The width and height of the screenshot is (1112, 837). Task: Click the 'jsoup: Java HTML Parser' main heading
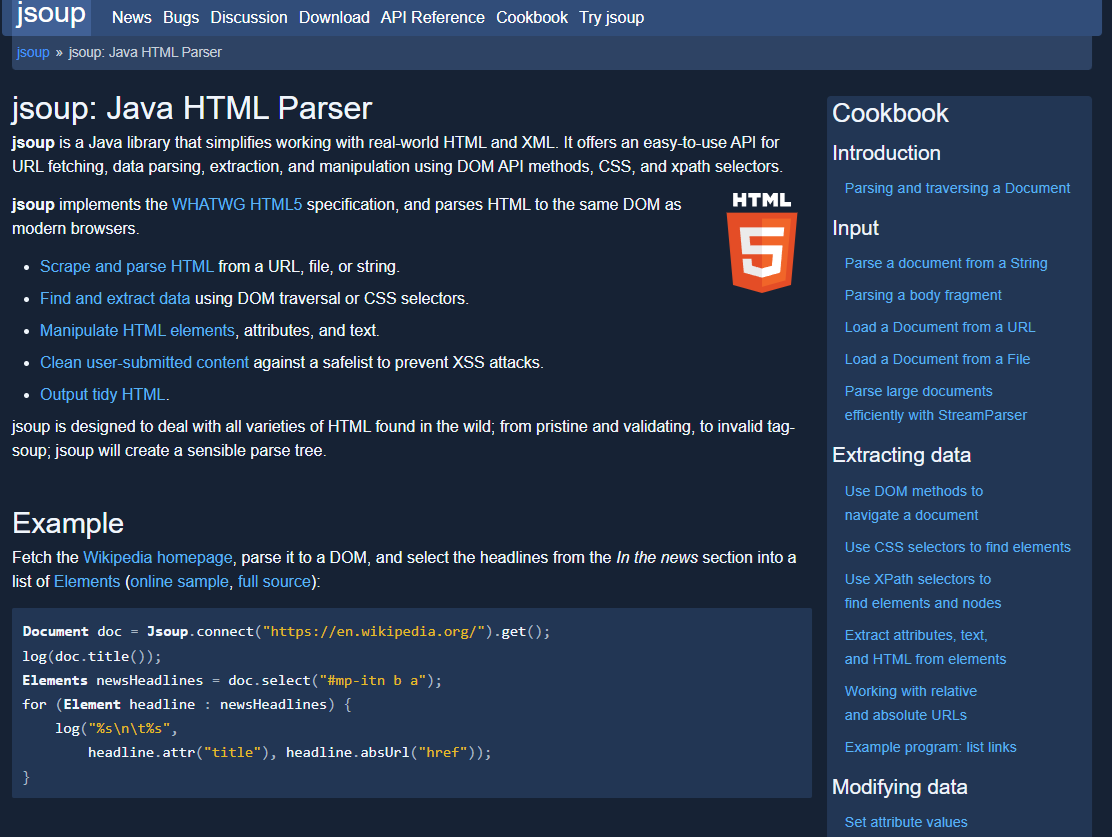tap(192, 109)
